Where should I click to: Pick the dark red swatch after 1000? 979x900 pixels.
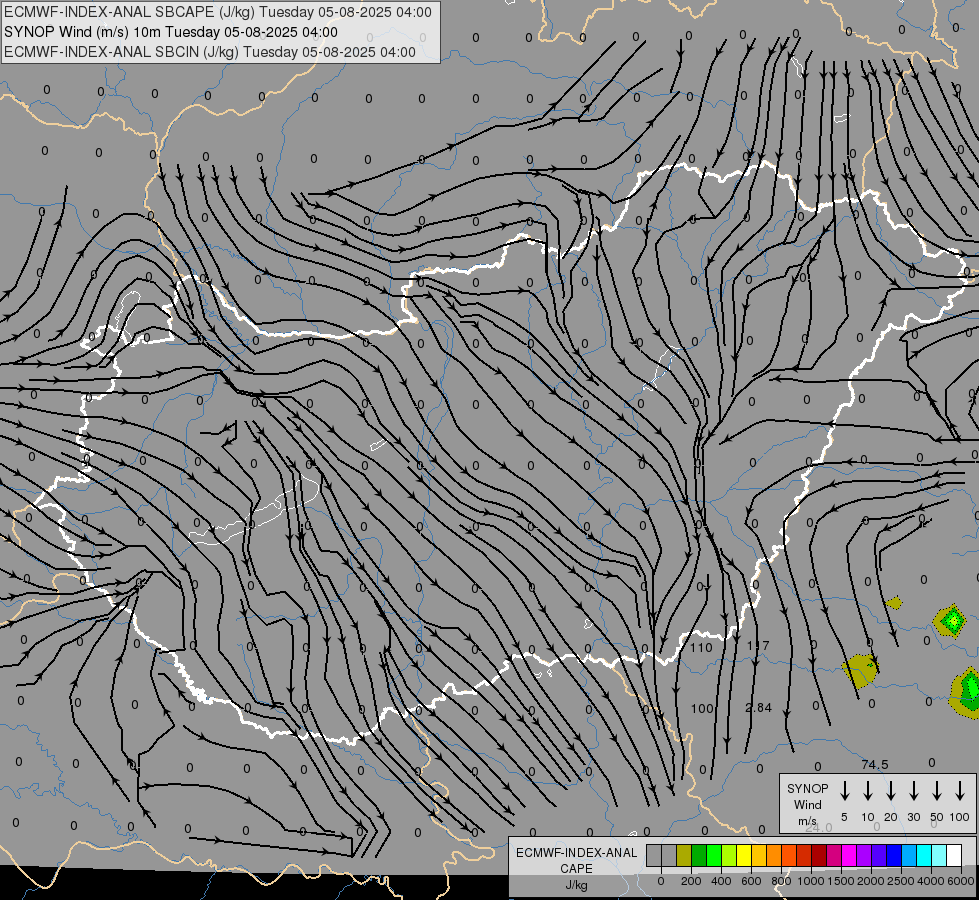tap(819, 855)
